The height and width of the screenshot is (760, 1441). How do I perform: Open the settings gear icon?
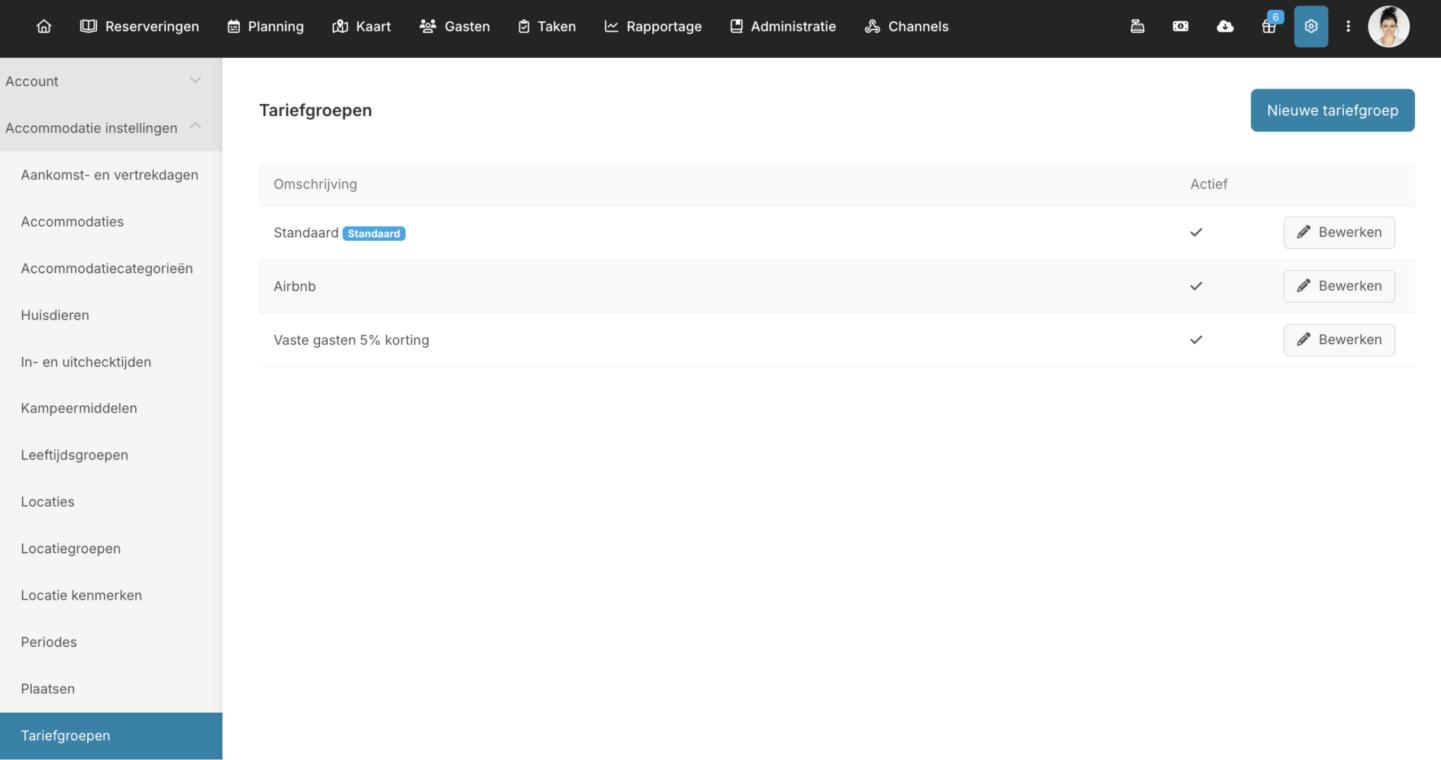pyautogui.click(x=1311, y=27)
